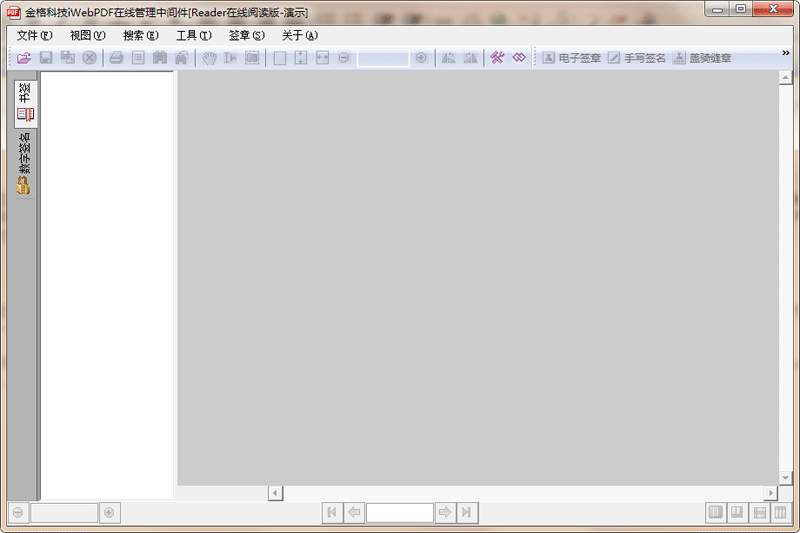Click the Find Next binoculars icon
The width and height of the screenshot is (800, 533).
click(x=182, y=58)
